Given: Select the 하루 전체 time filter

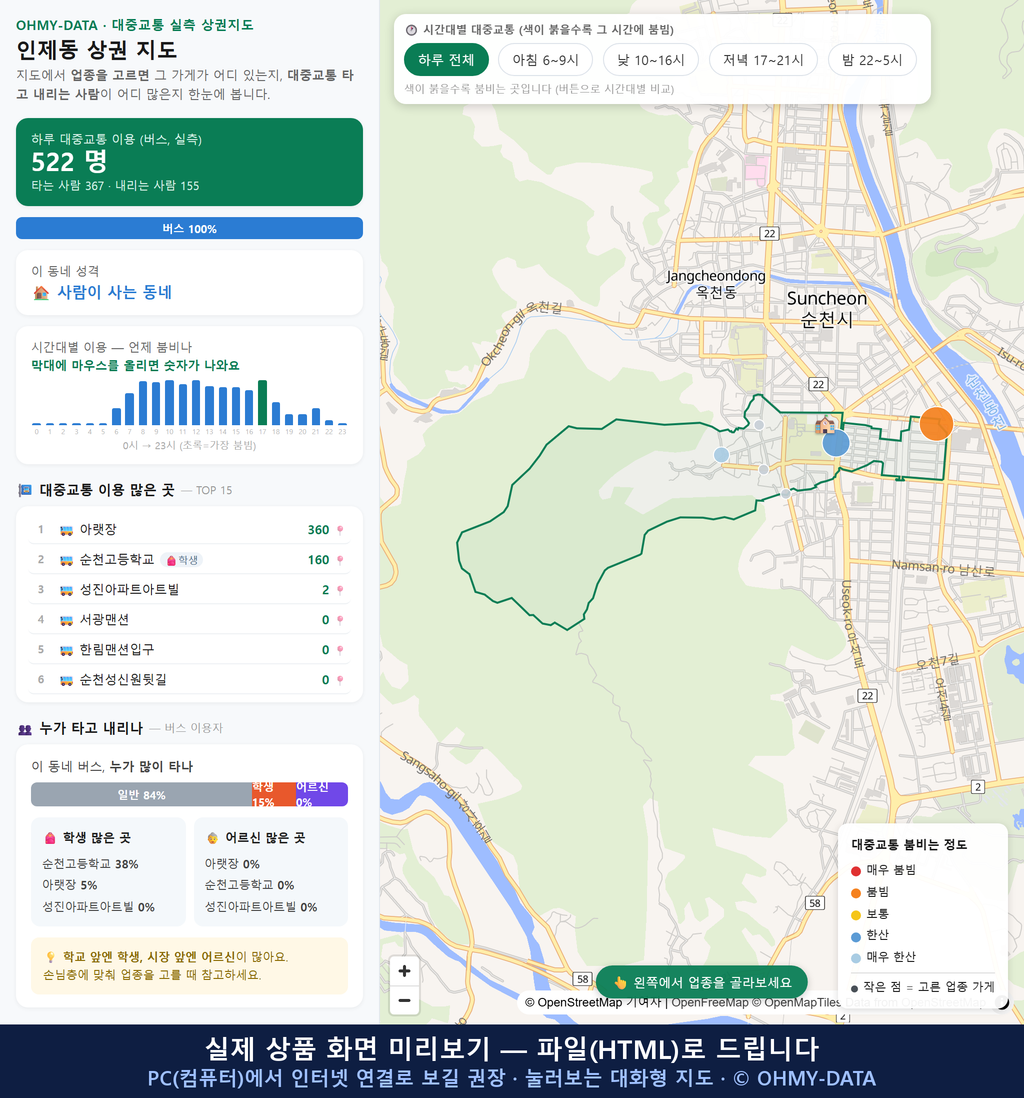Looking at the screenshot, I should point(446,60).
